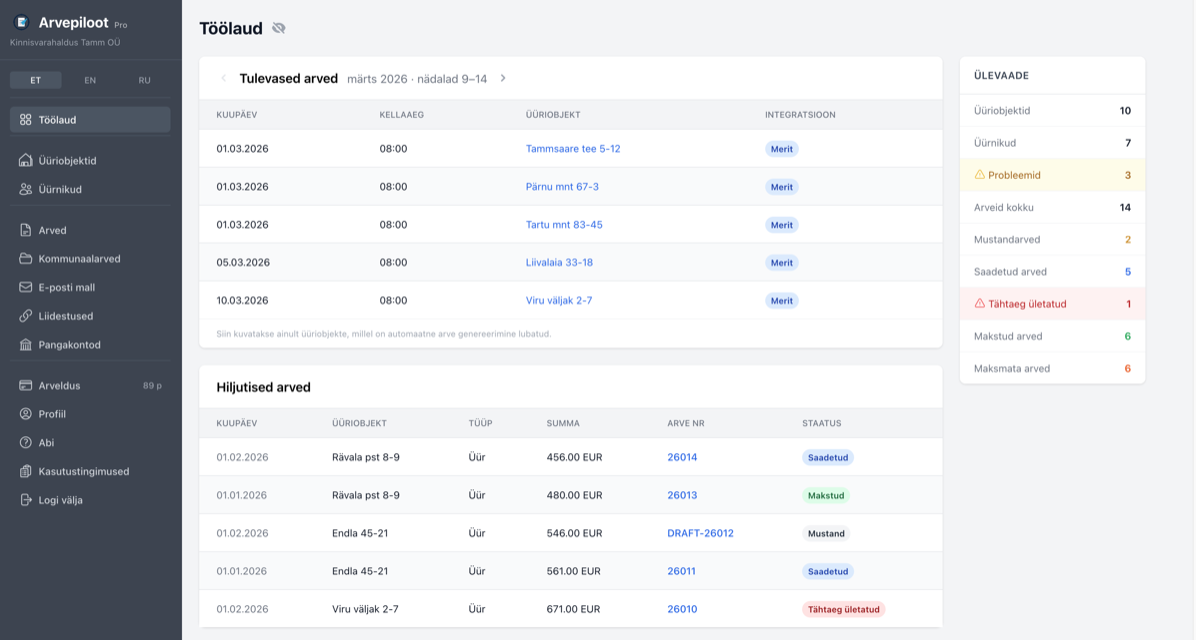1196x640 pixels.
Task: Click the Tähtaeg ületatud status badge
Action: click(x=843, y=609)
